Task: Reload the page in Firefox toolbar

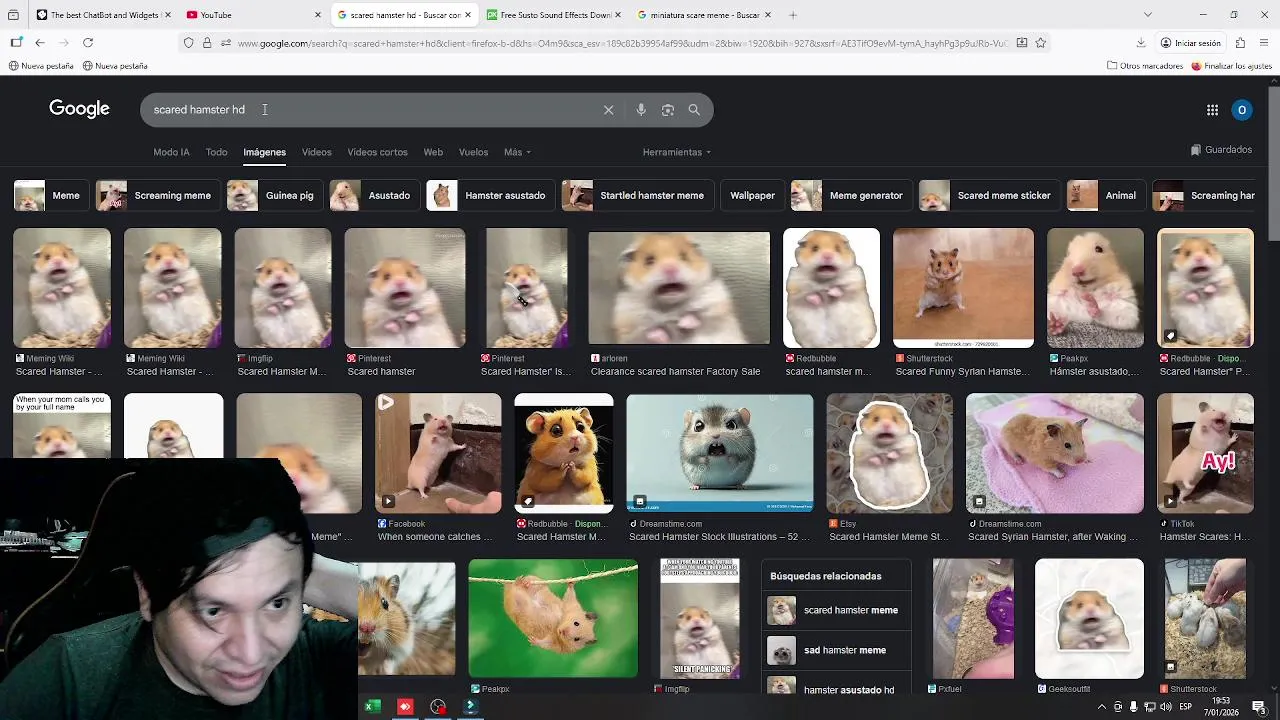Action: 88,43
